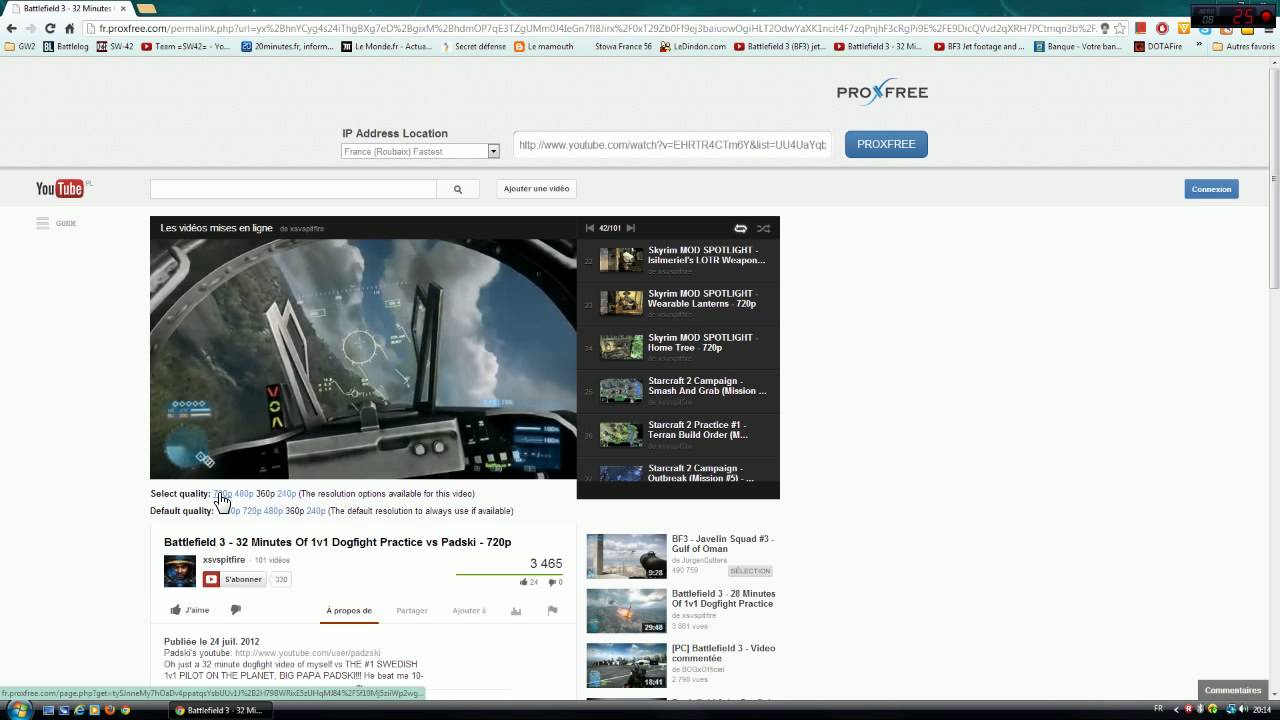Screen dimensions: 1280x720
Task: Toggle playlist repeat icon
Action: tap(740, 228)
